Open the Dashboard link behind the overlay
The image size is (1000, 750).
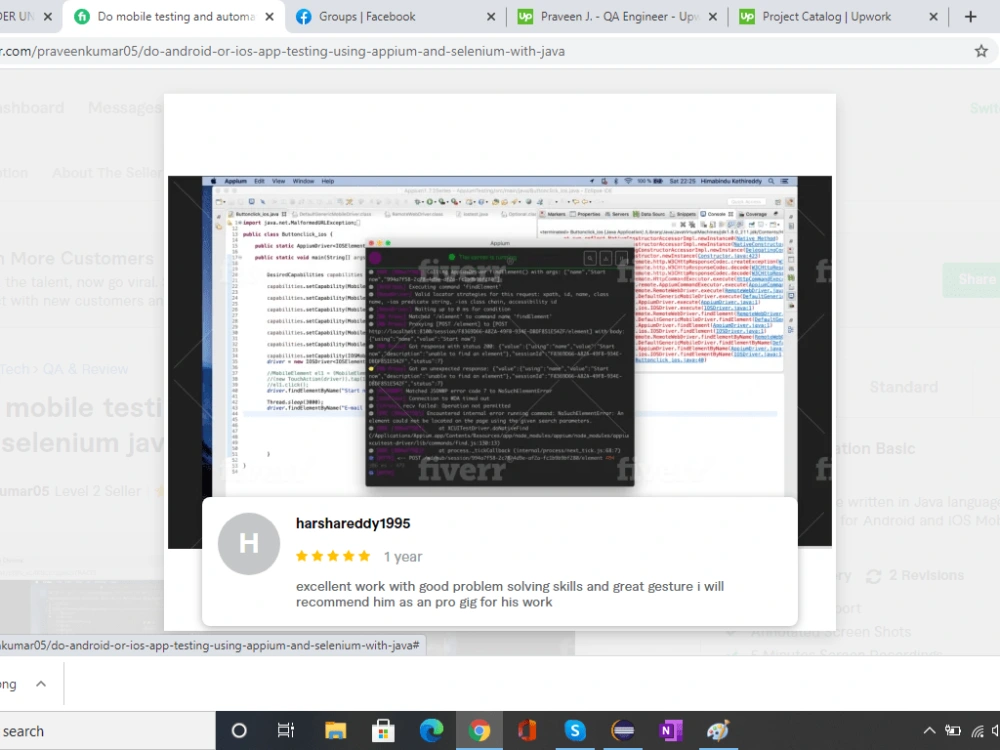[32, 108]
